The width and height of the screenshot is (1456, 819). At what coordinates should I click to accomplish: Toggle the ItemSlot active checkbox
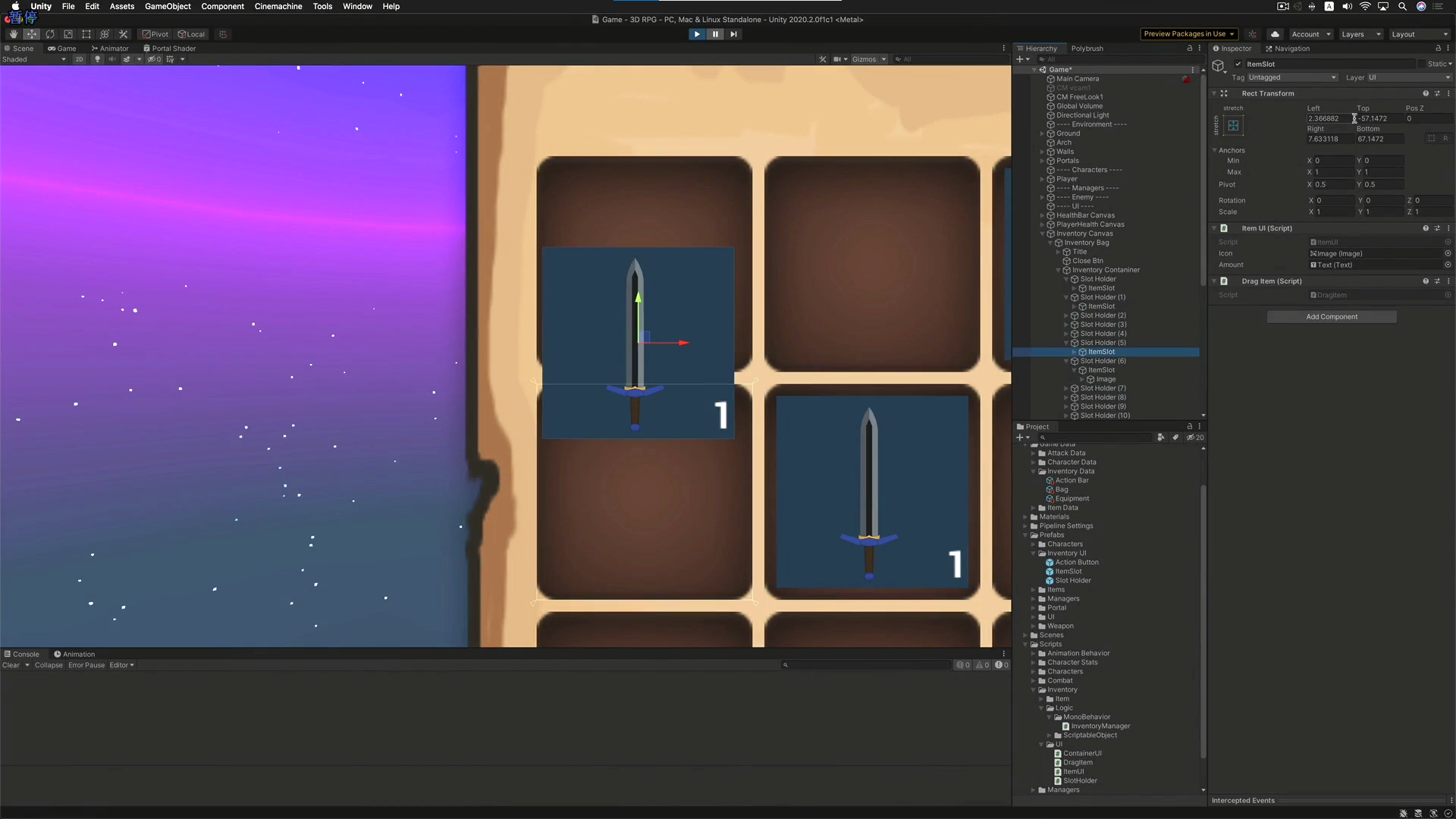coord(1238,64)
